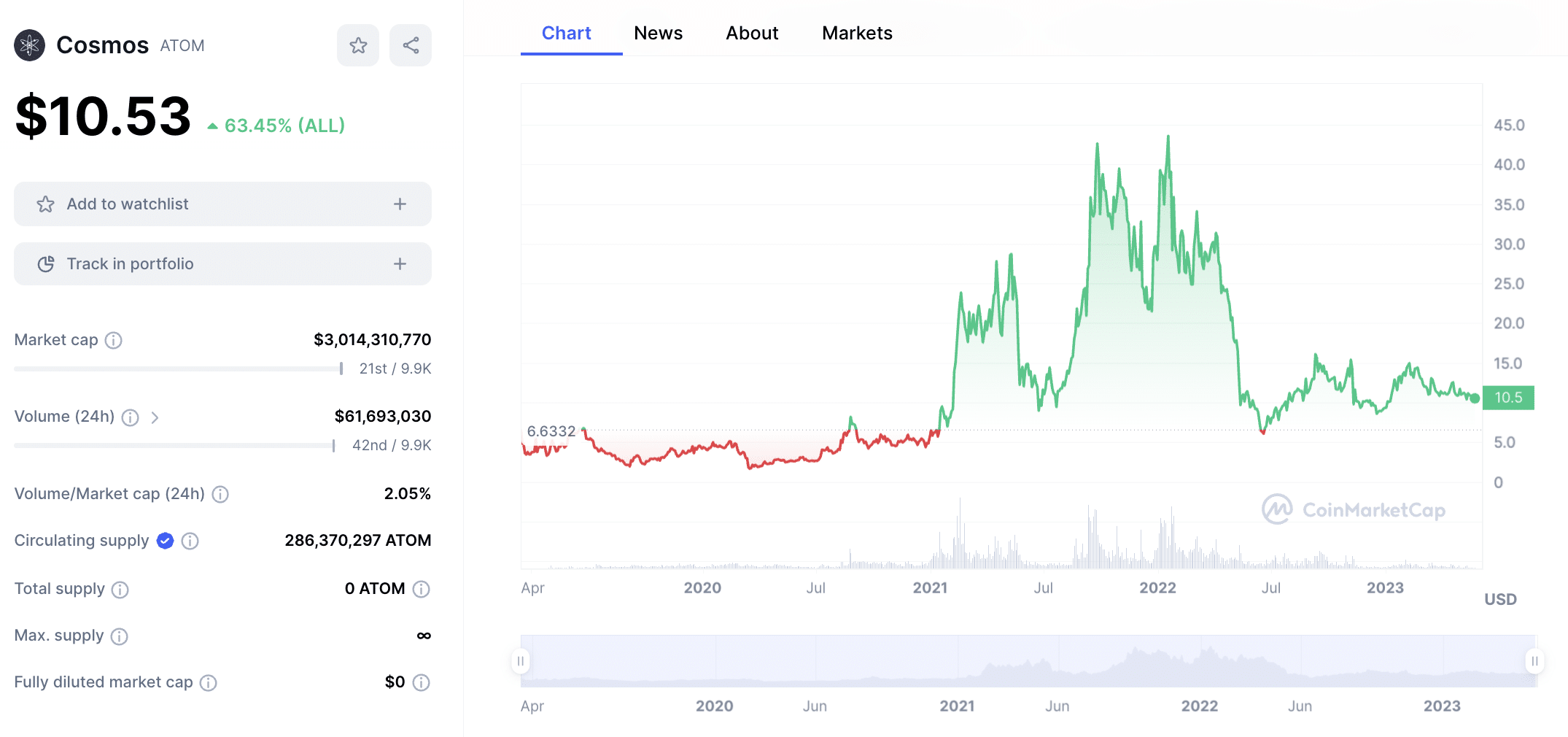Image resolution: width=1568 pixels, height=737 pixels.
Task: Click the pie icon in Track in portfolio
Action: click(x=46, y=264)
